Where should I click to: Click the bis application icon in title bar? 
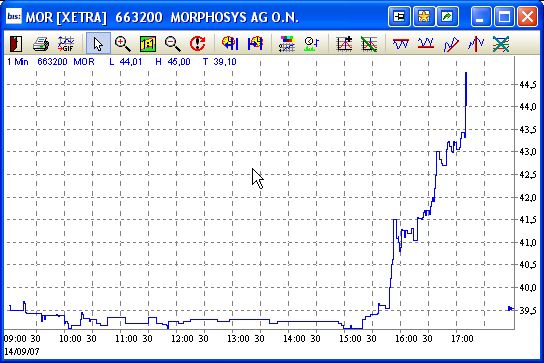[x=14, y=16]
